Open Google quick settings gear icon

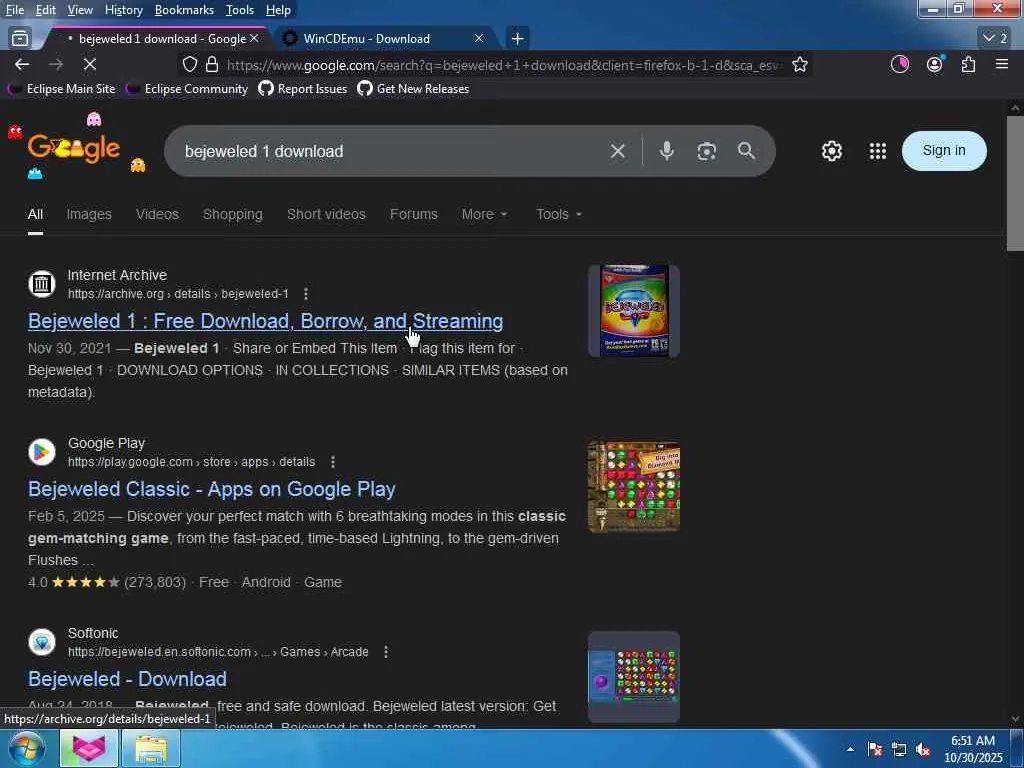coord(831,151)
